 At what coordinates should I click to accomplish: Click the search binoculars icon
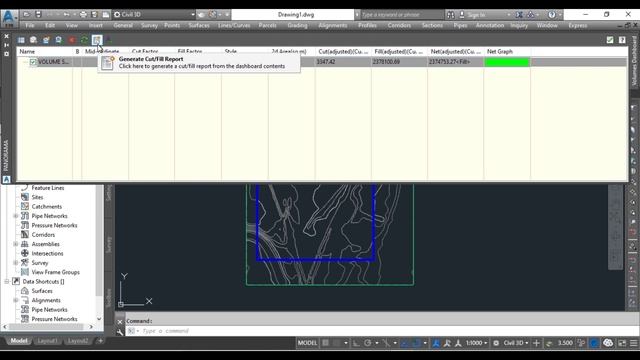(x=451, y=15)
